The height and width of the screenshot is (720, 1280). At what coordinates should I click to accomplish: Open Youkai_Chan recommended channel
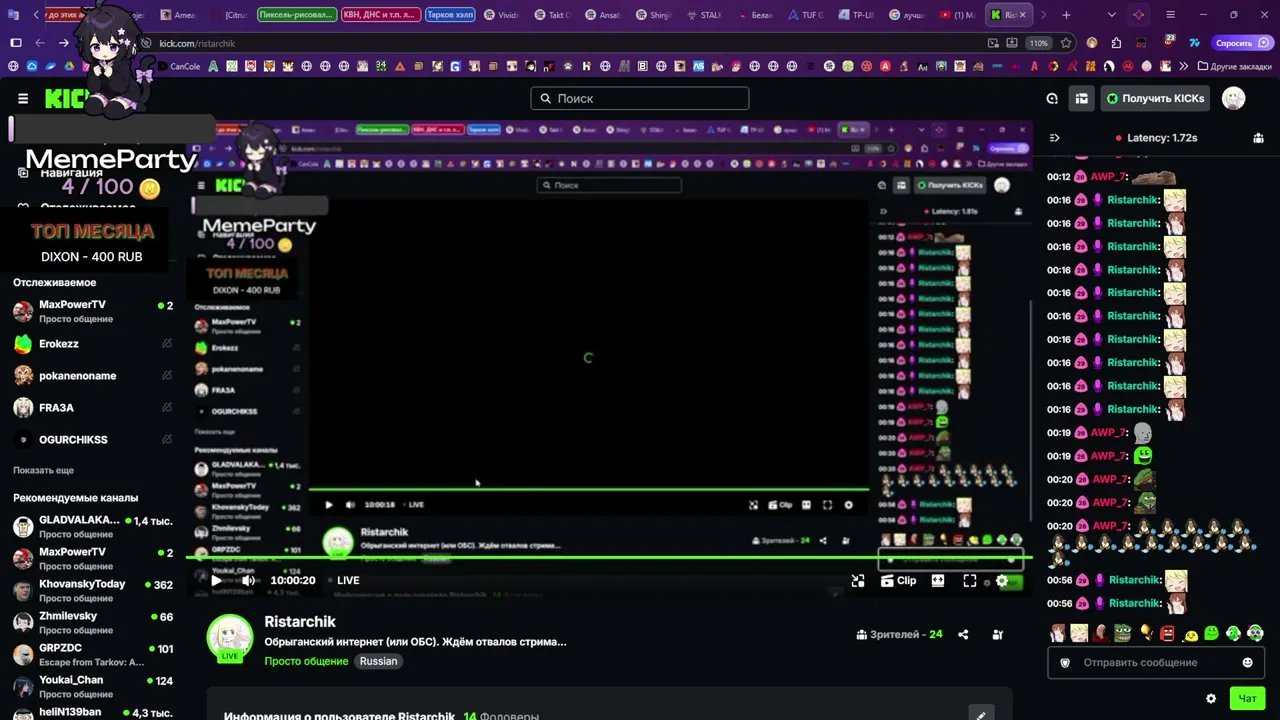pos(92,687)
